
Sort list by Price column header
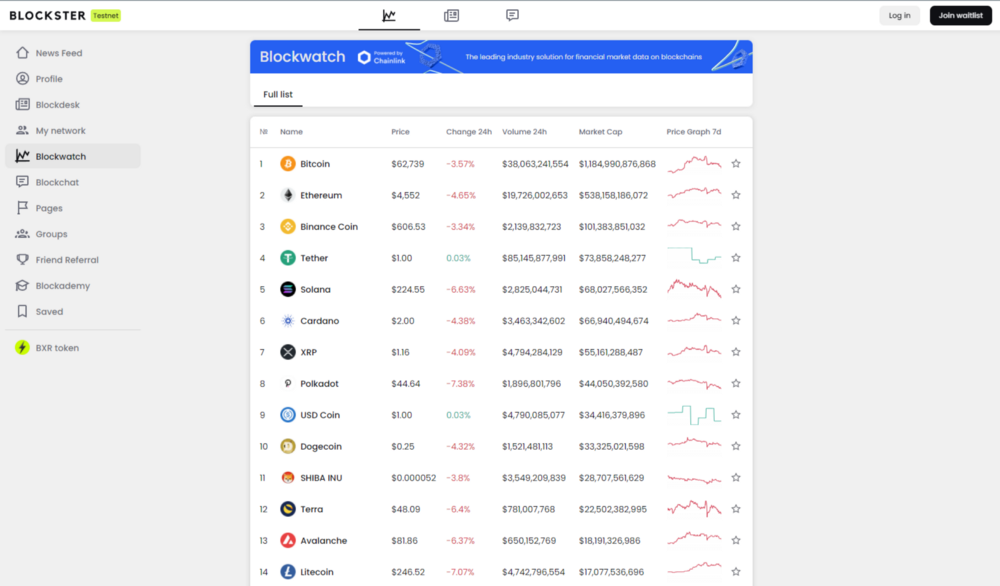click(400, 132)
